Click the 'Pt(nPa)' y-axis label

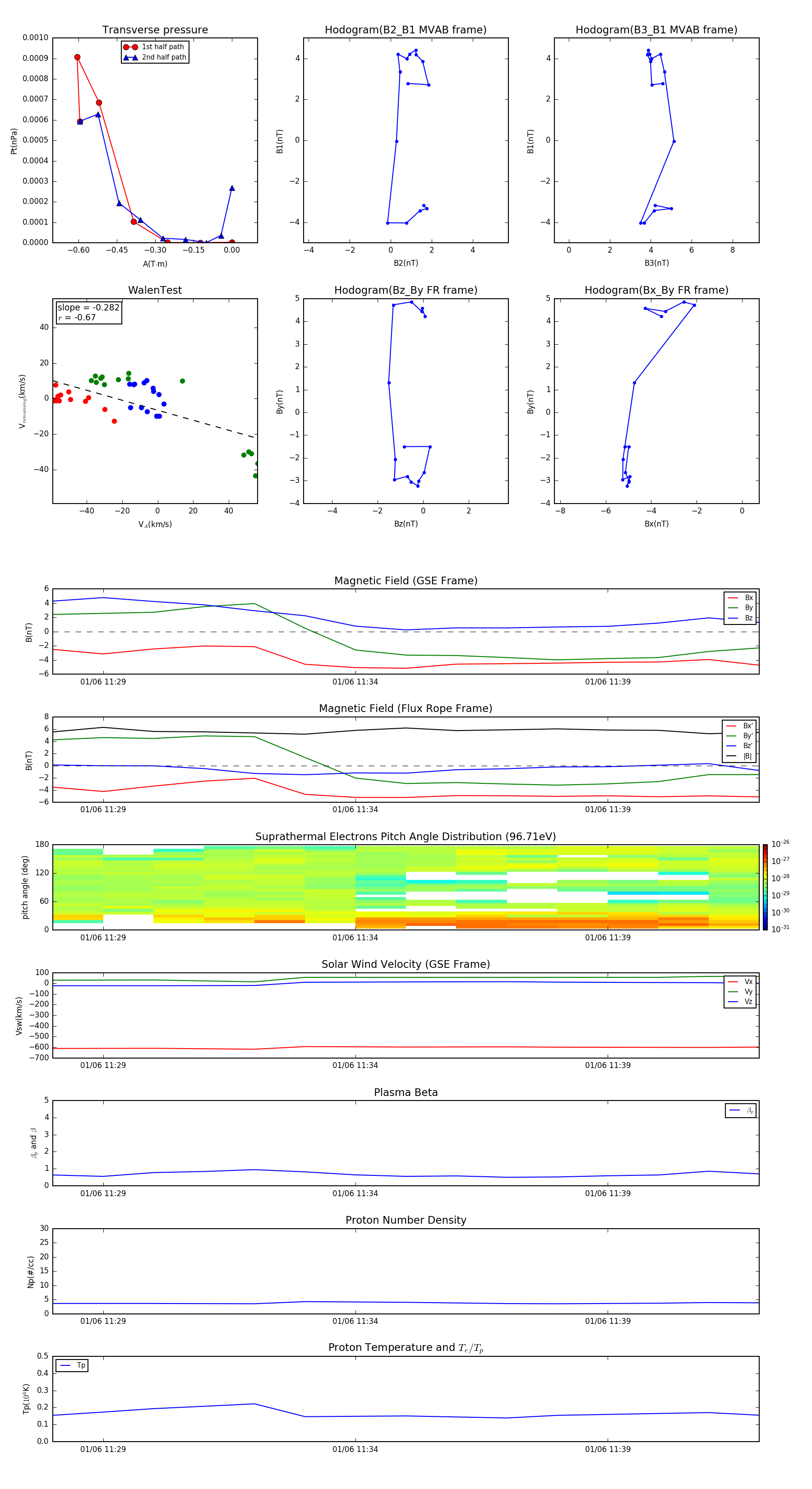[x=14, y=140]
